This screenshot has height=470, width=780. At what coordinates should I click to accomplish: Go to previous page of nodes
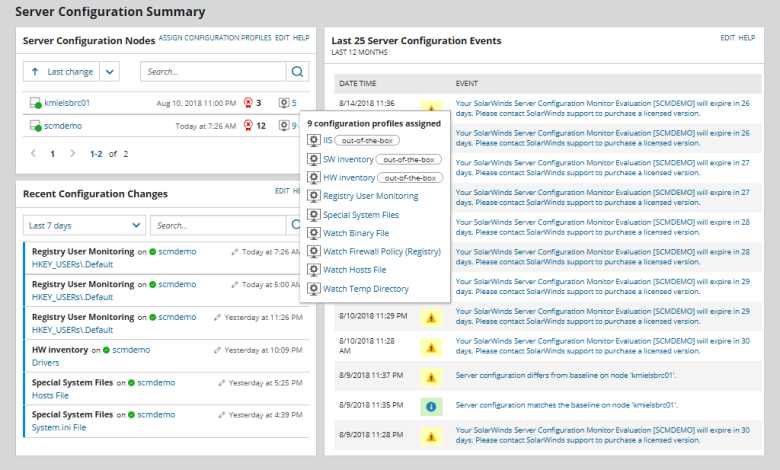(x=33, y=153)
